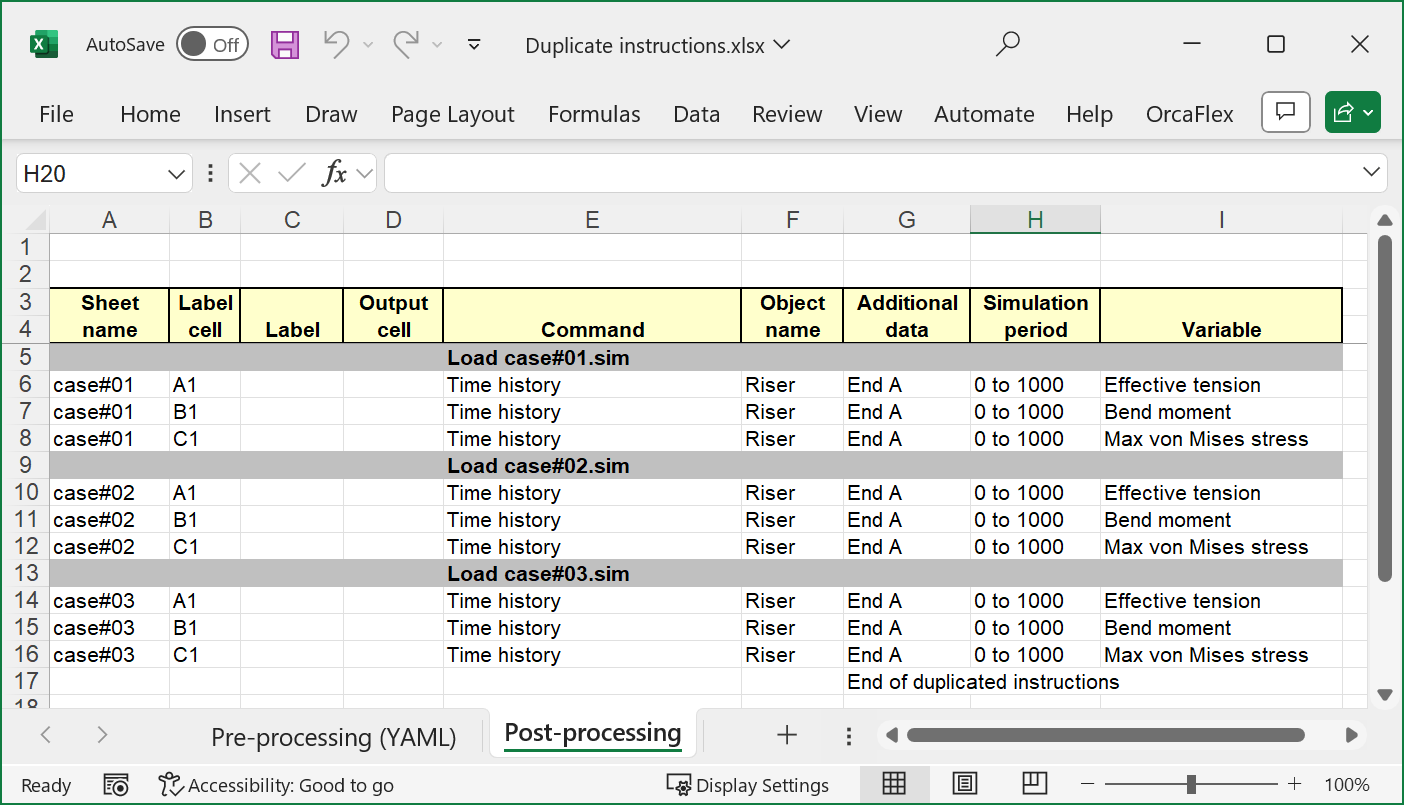Add a new sheet with plus icon

click(787, 736)
